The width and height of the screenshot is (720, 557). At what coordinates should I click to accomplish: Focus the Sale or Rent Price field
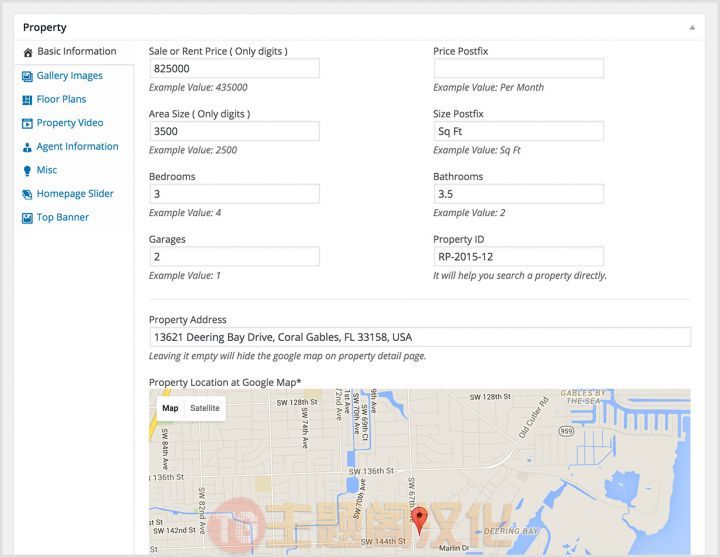click(234, 68)
